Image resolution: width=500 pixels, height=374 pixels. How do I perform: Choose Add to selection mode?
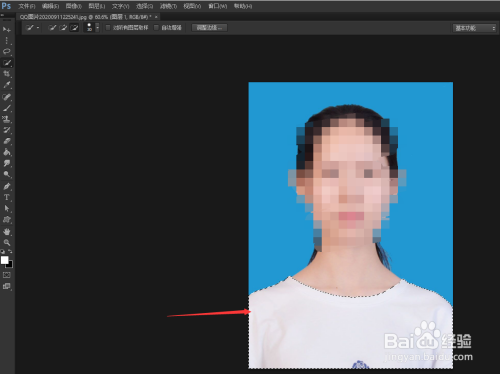click(63, 28)
